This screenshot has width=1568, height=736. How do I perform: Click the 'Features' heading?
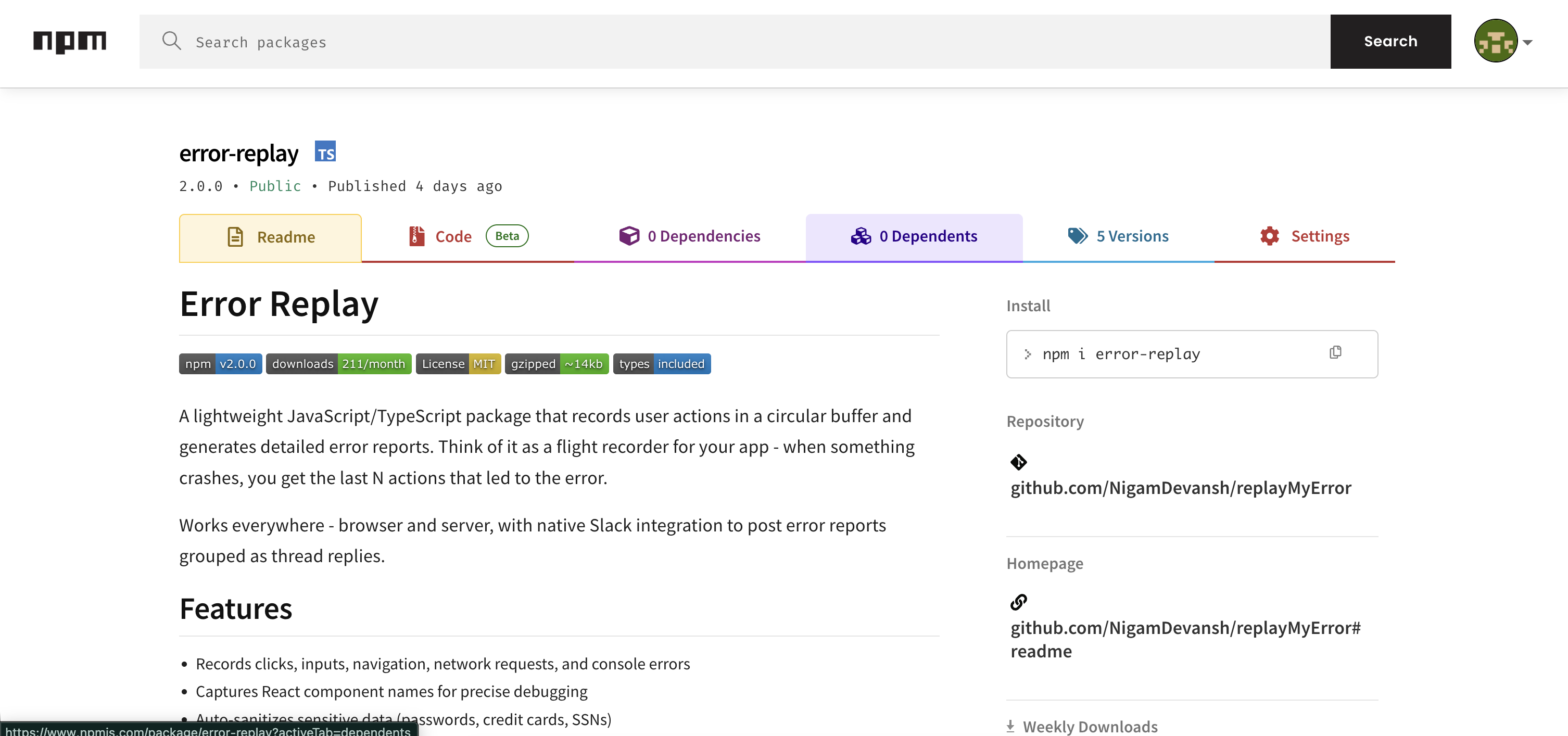coord(236,609)
